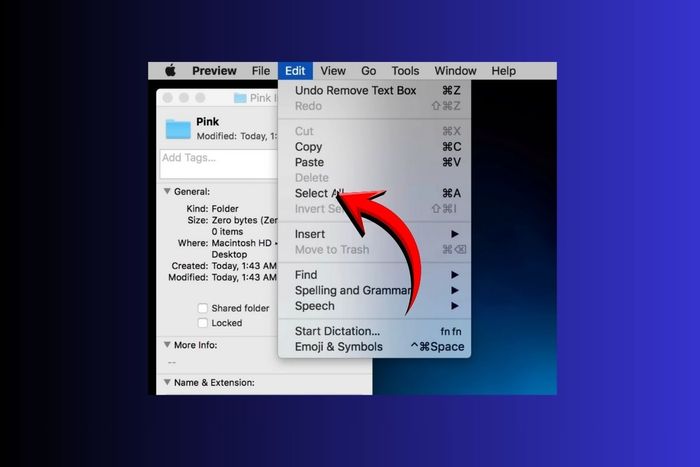
Task: Choose Select All from Edit menu
Action: coord(374,193)
